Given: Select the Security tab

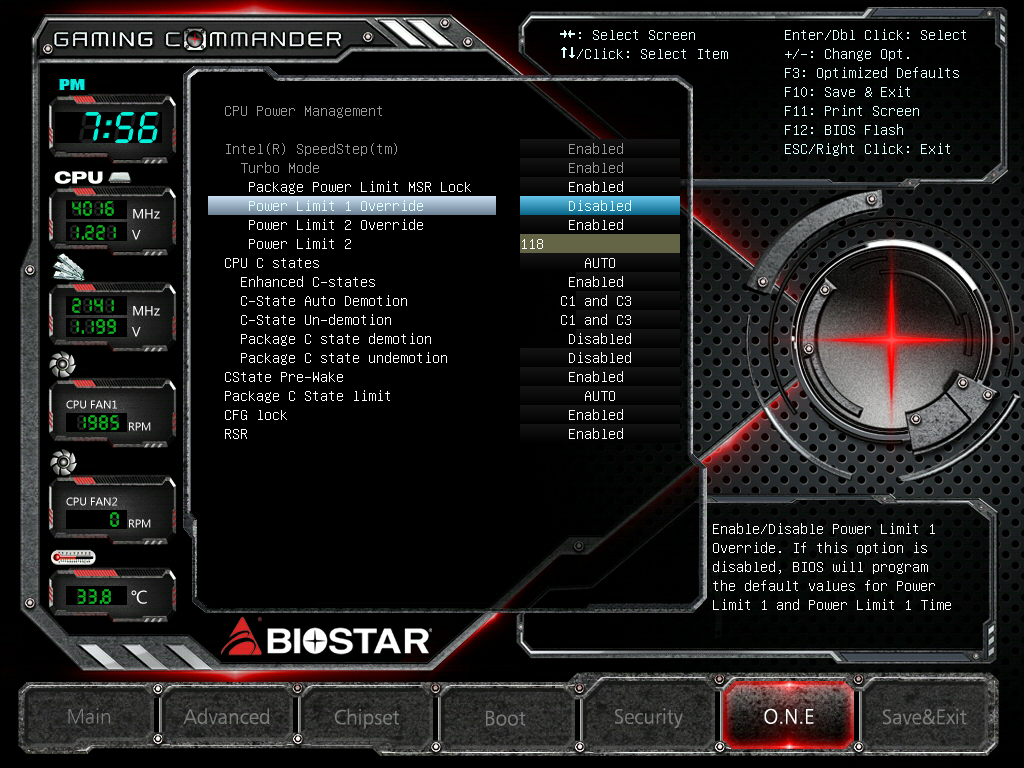Looking at the screenshot, I should tap(648, 716).
